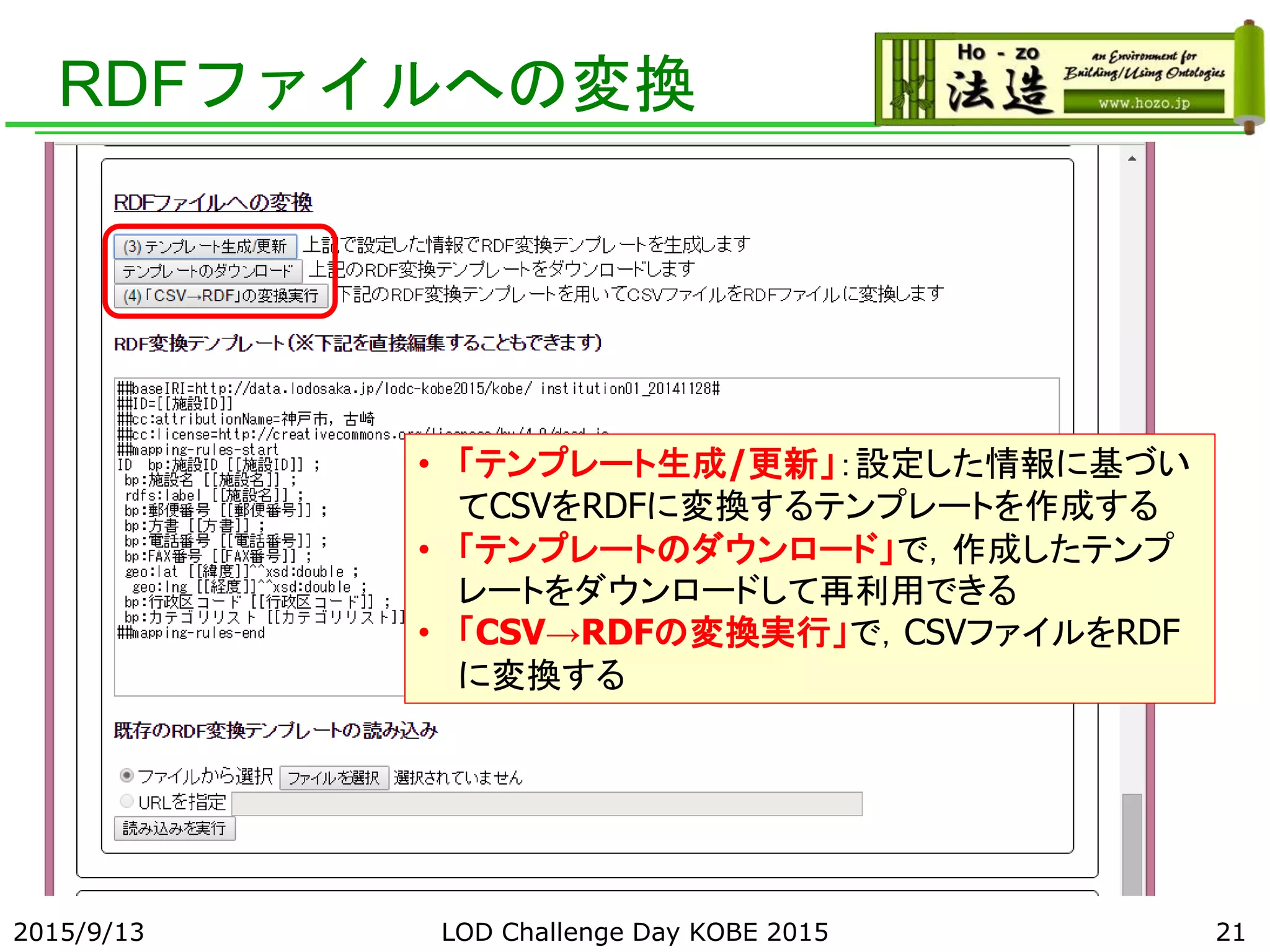Screen dimensions: 1270x952
Task: Click the ##baseIRI line in template
Action: click(x=419, y=389)
